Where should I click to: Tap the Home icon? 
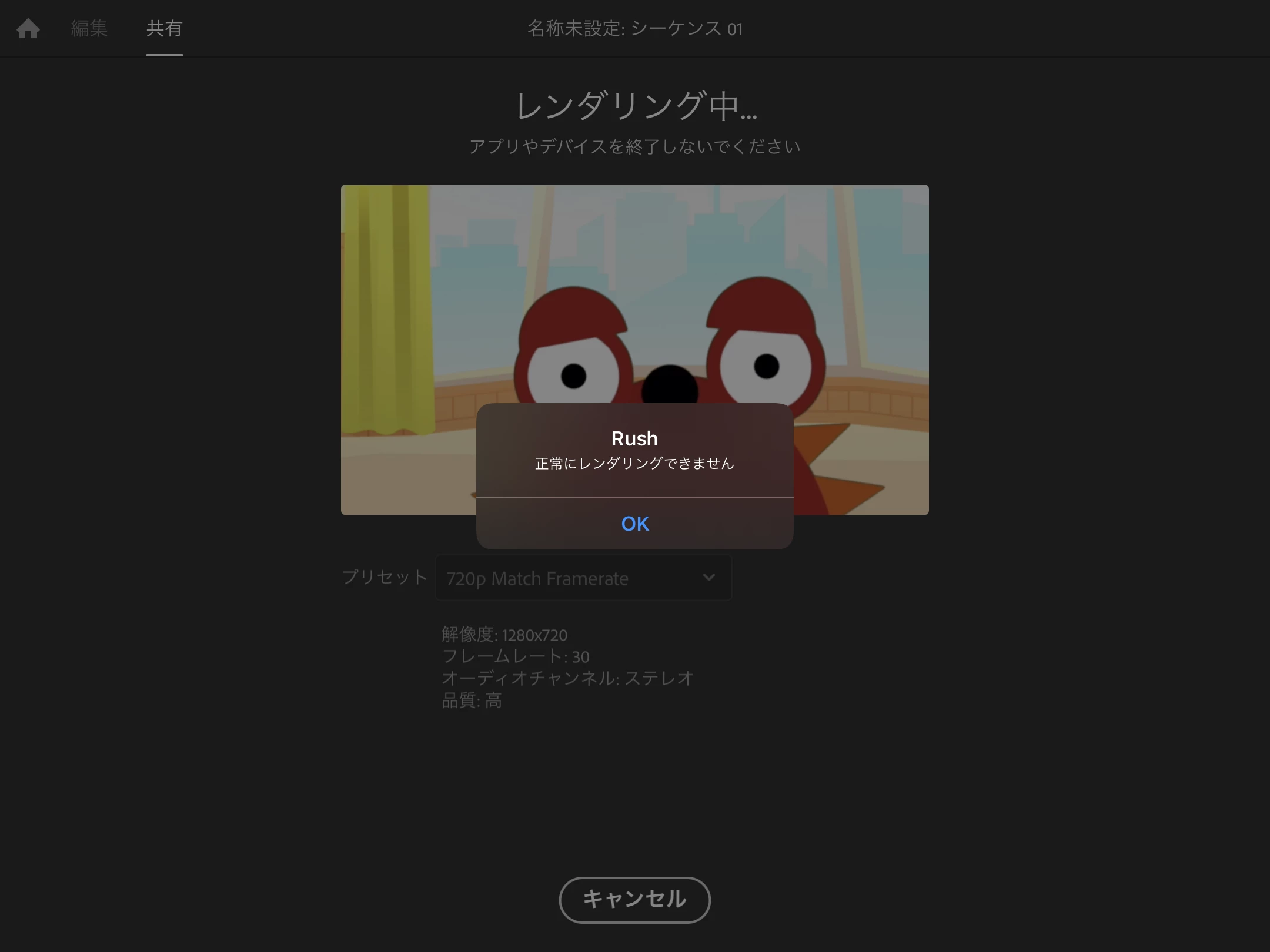point(28,28)
